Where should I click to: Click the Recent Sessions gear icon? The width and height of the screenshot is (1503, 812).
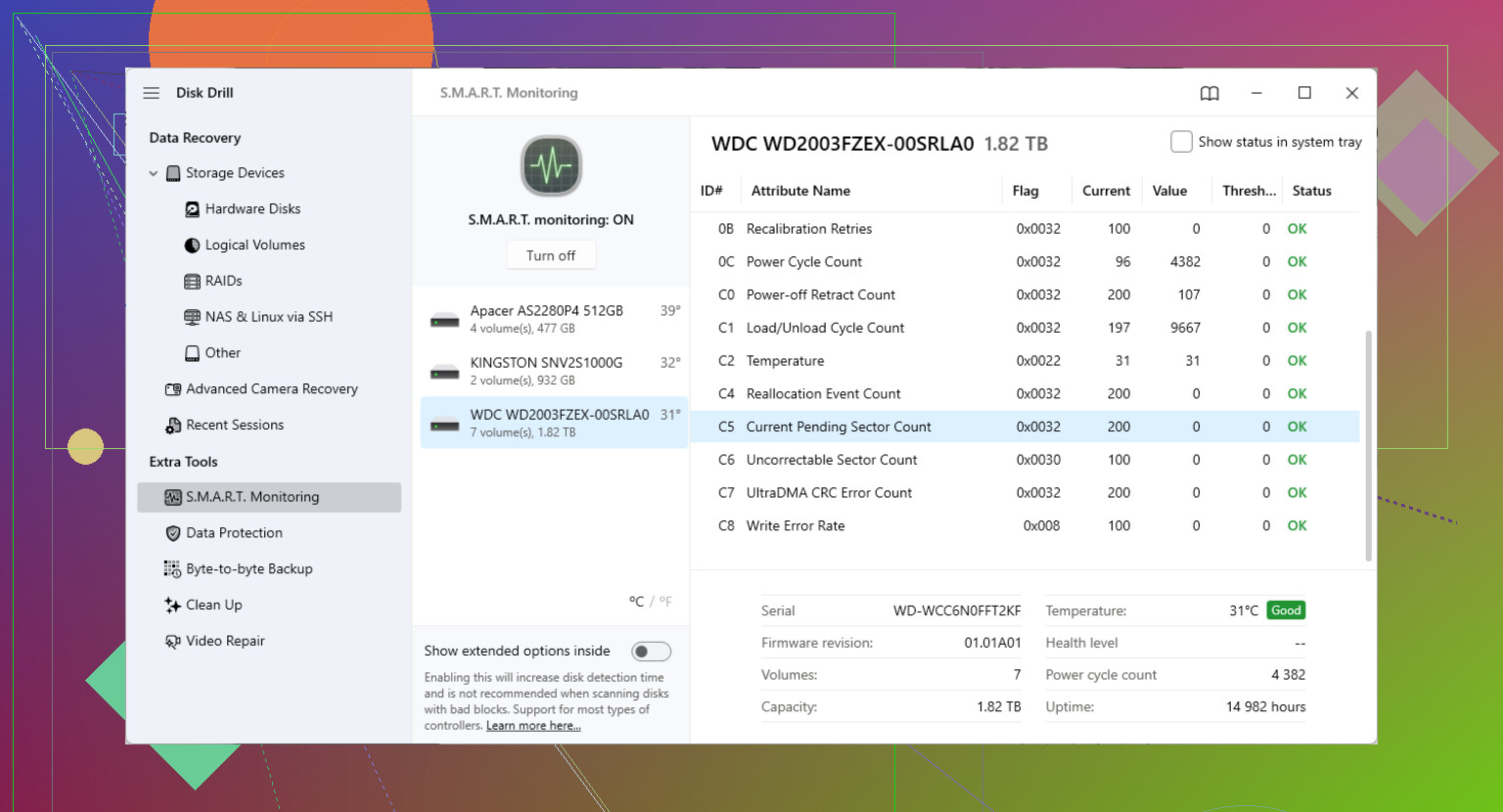[x=173, y=426]
